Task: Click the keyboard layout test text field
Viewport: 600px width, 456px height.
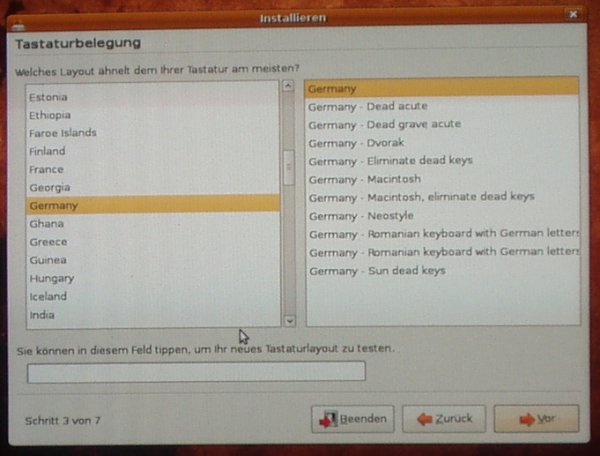Action: tap(196, 372)
